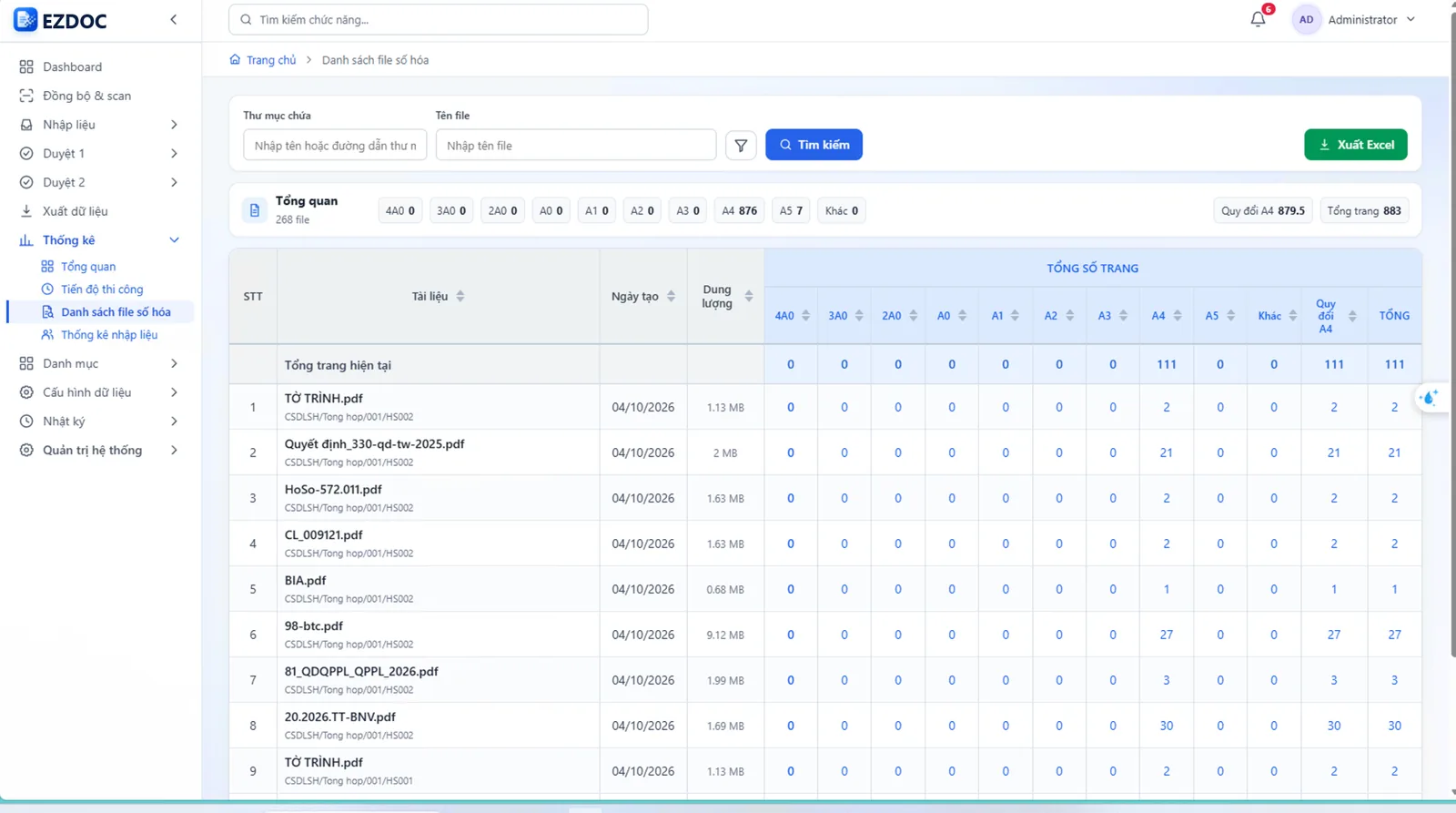Go to Tiến độ thi công page
Image resolution: width=1456 pixels, height=813 pixels.
tap(102, 290)
